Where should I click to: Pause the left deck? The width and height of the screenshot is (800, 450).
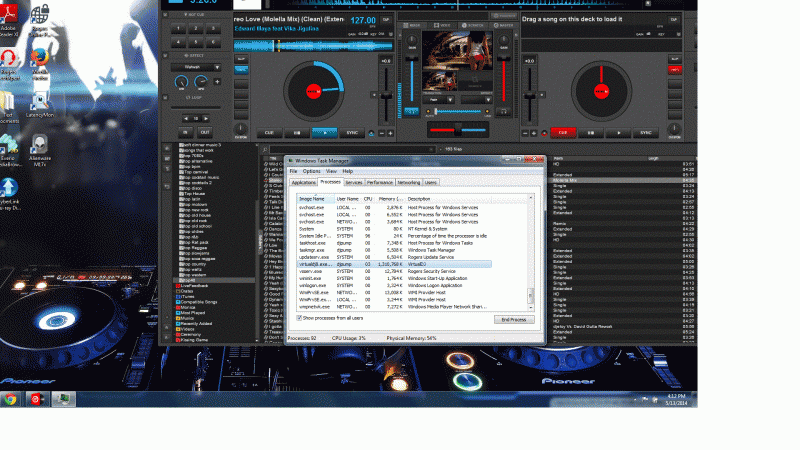coord(296,133)
